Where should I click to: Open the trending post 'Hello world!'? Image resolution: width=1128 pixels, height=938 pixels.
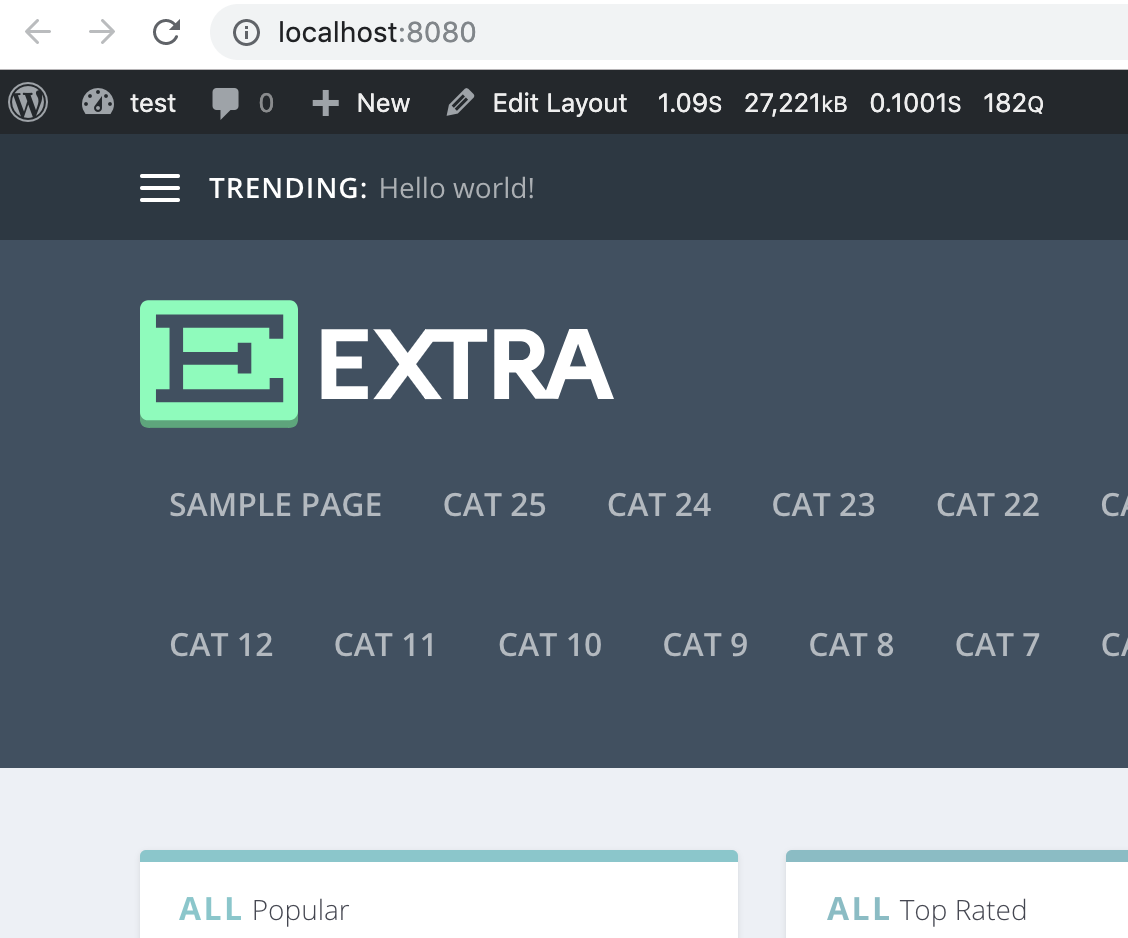point(457,188)
